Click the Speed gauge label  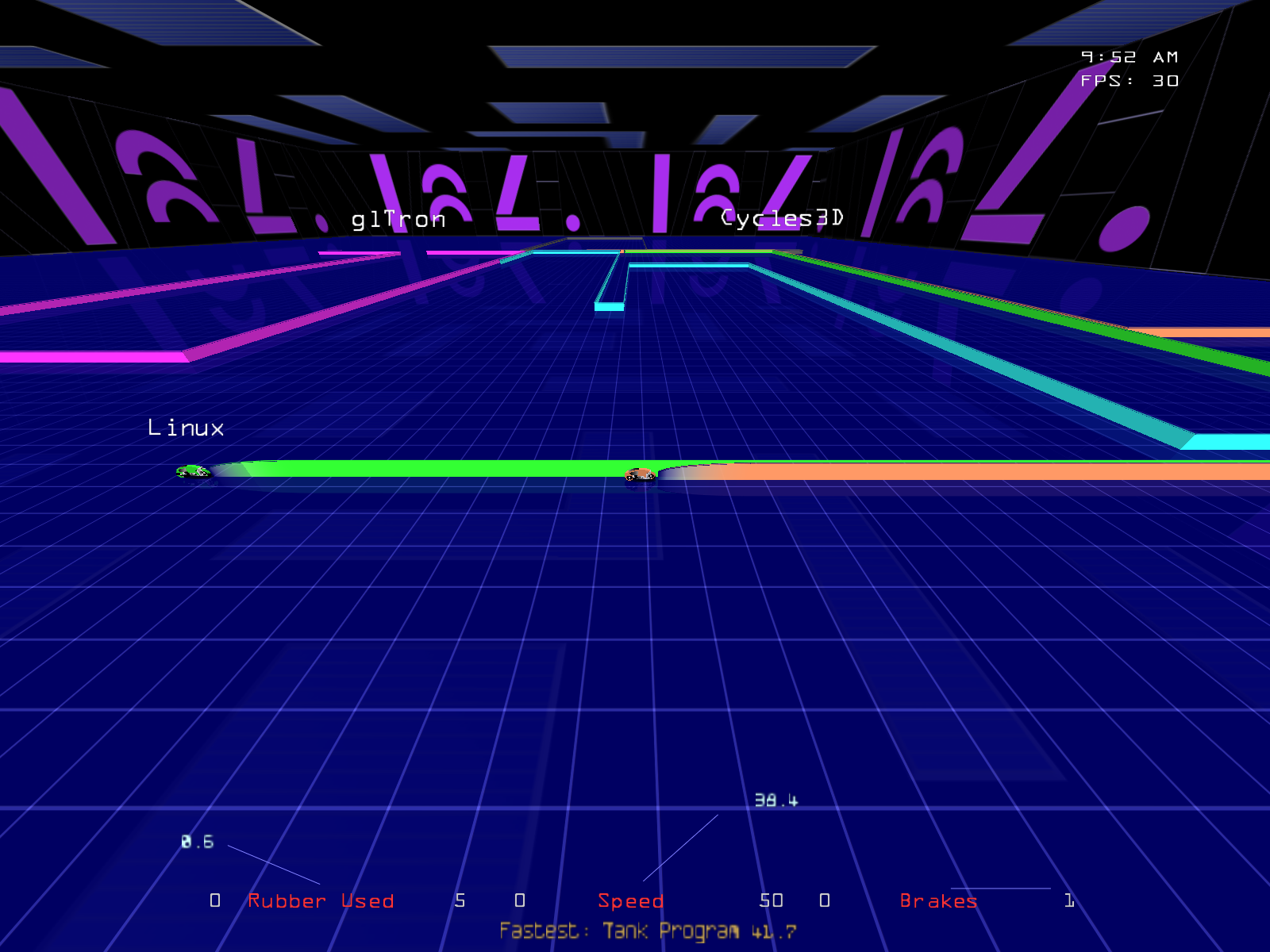pos(630,900)
